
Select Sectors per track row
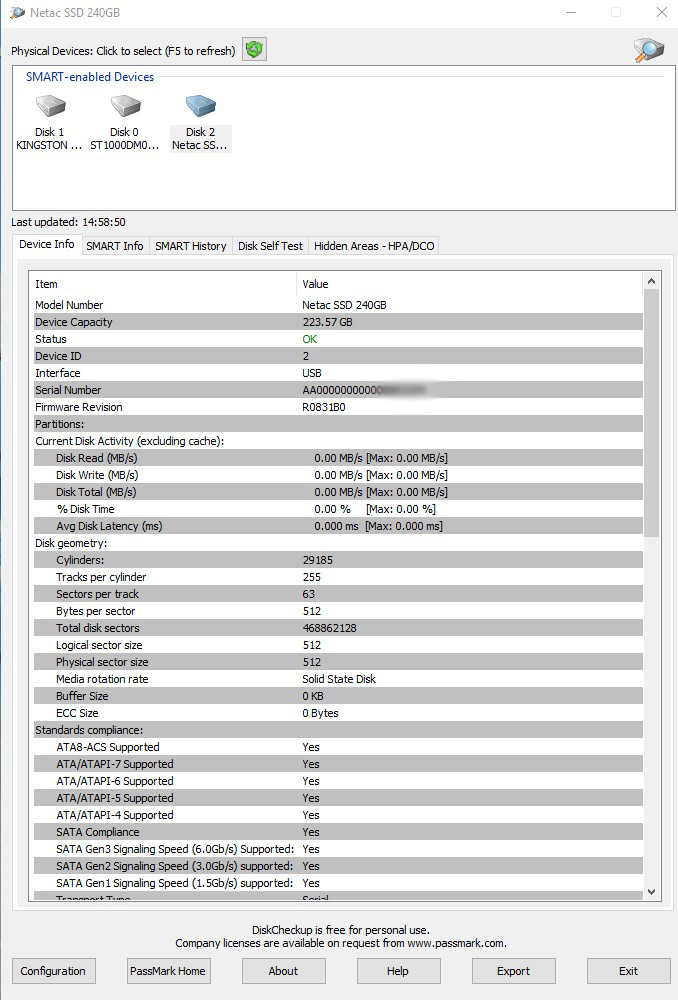[336, 594]
